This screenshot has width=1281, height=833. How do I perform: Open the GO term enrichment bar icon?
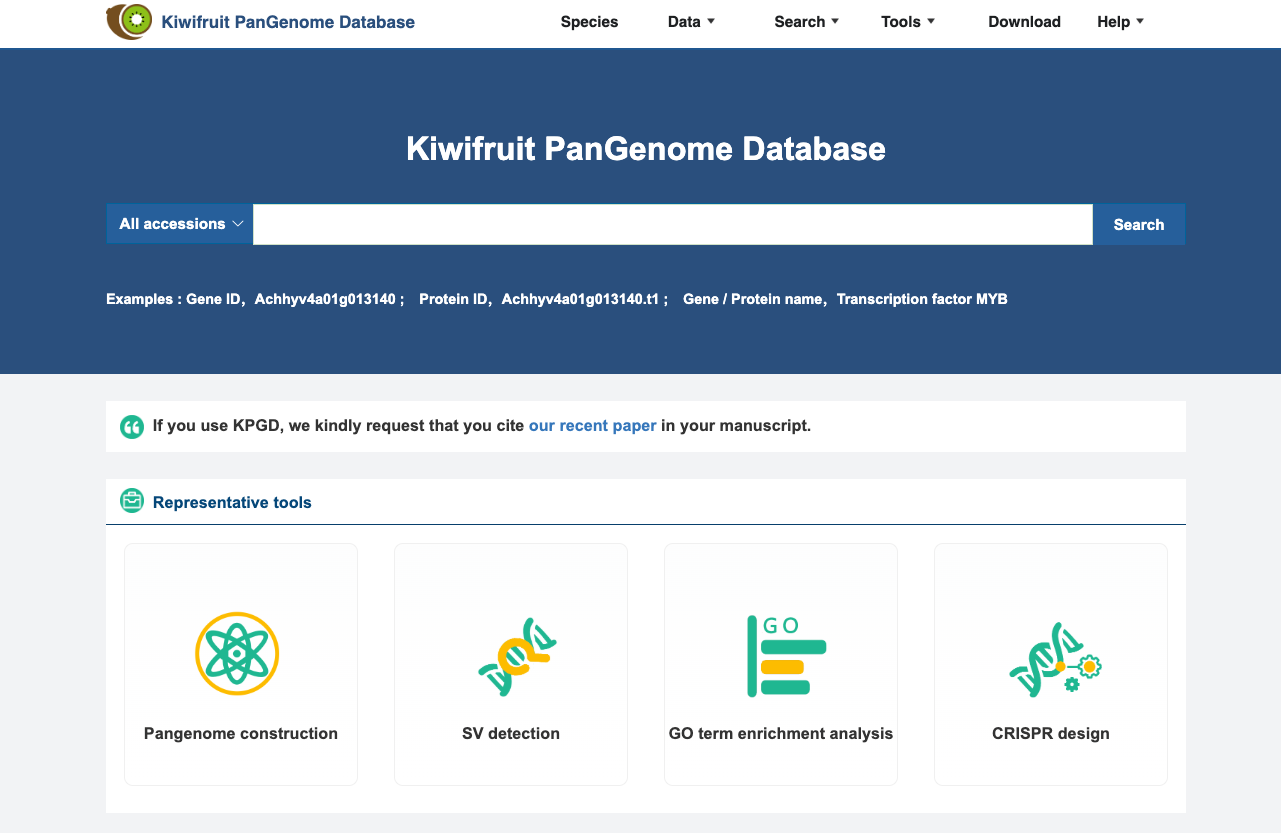coord(787,656)
